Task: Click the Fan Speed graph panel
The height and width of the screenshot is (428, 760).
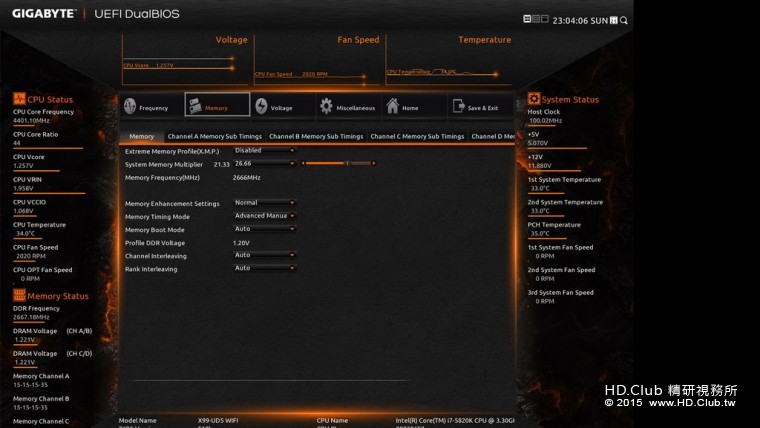Action: pyautogui.click(x=318, y=61)
